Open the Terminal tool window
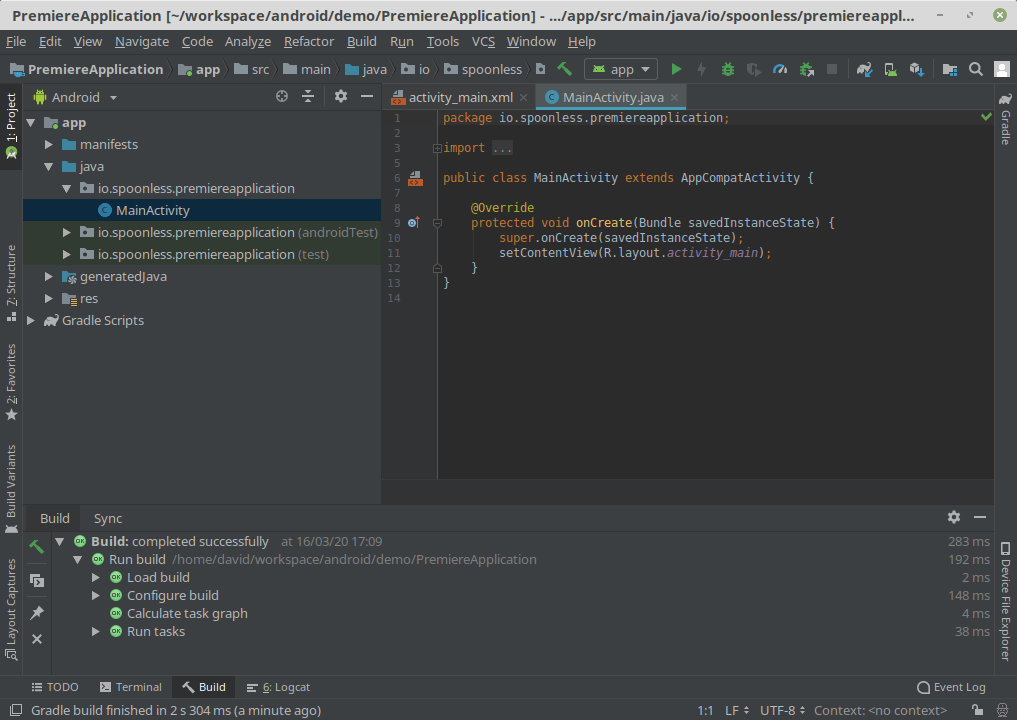The height and width of the screenshot is (720, 1017). (130, 687)
